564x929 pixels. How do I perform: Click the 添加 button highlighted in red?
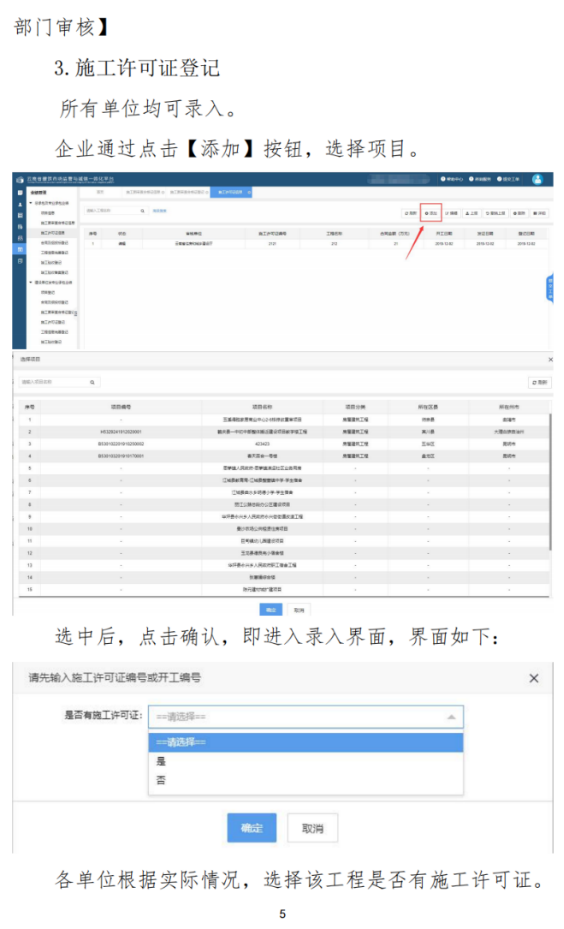(x=431, y=213)
